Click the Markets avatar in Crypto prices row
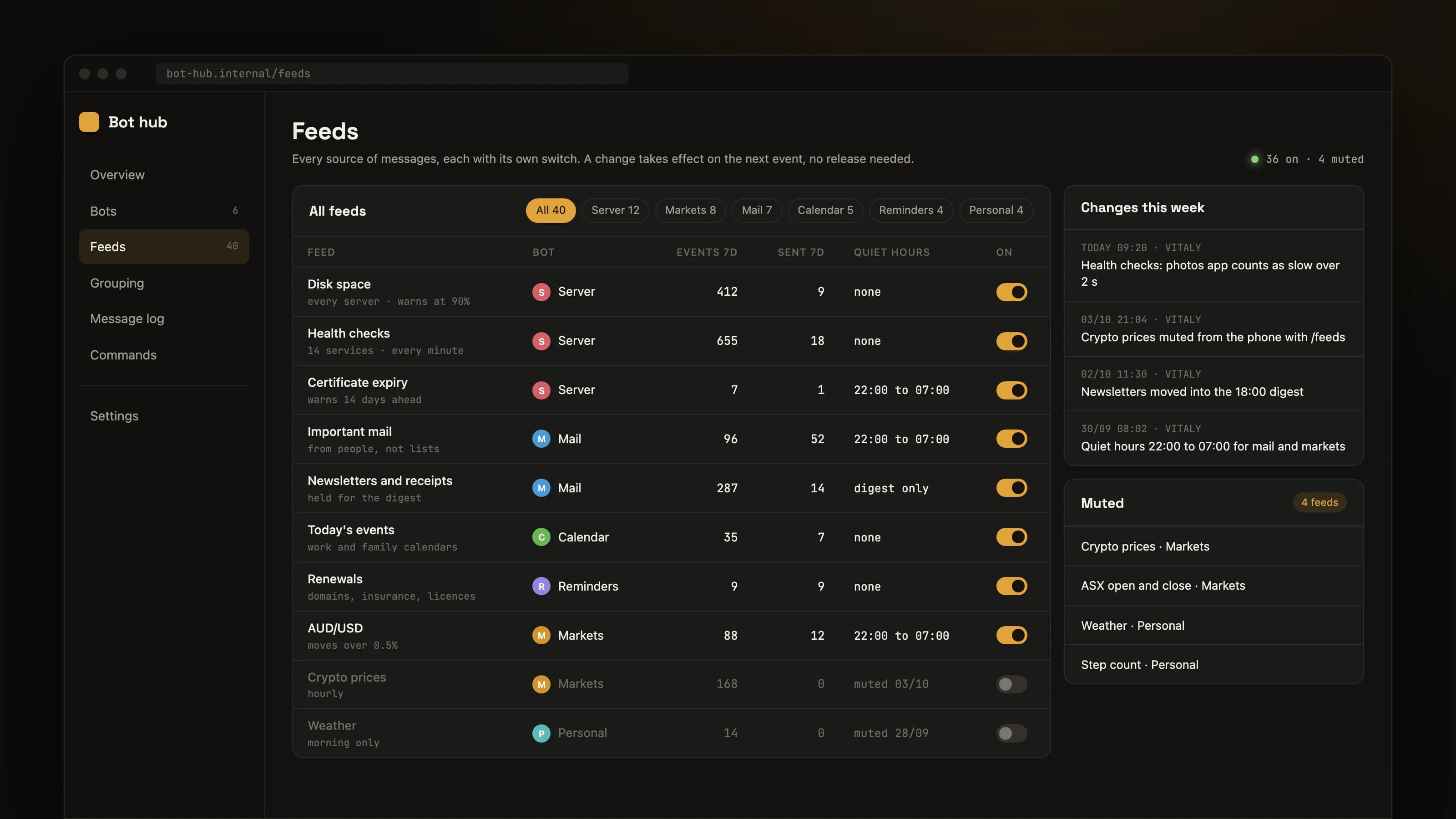The height and width of the screenshot is (819, 1456). (541, 684)
